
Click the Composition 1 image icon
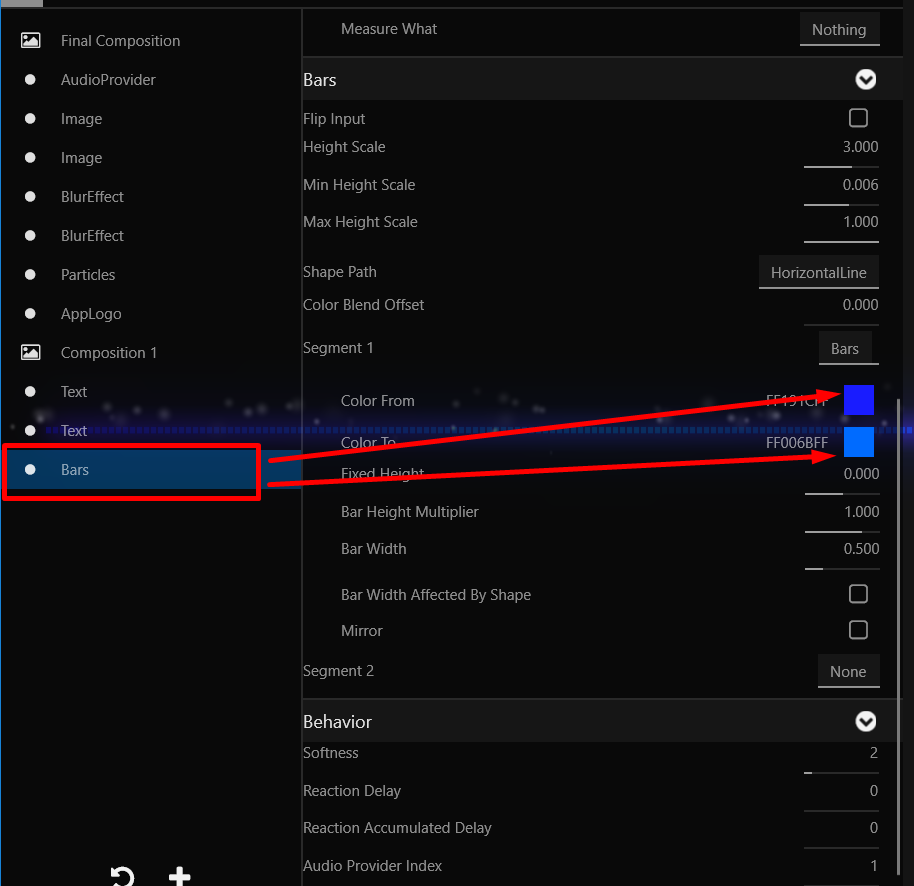coord(31,353)
